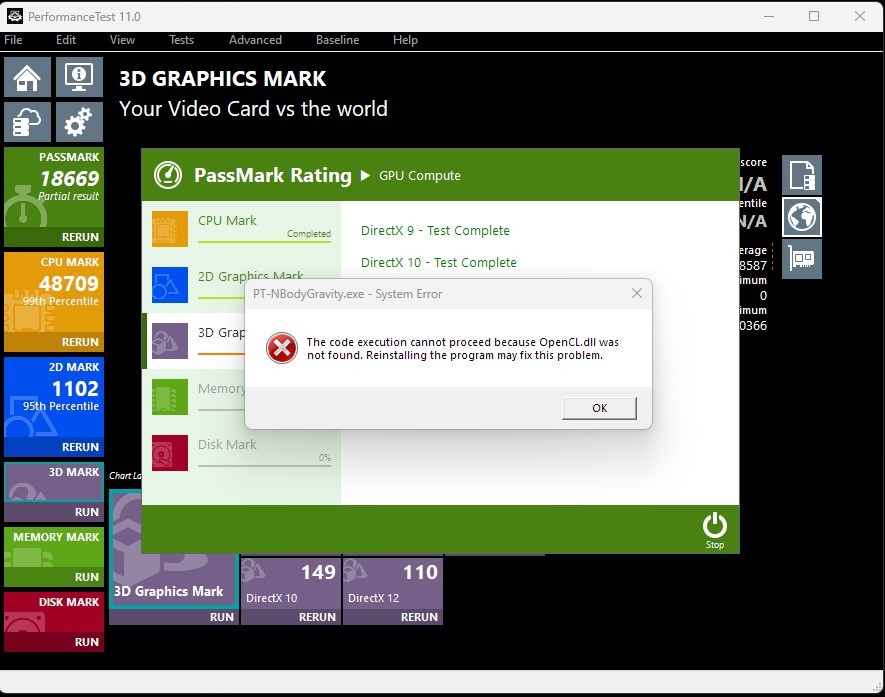Open the save results document icon

[801, 175]
